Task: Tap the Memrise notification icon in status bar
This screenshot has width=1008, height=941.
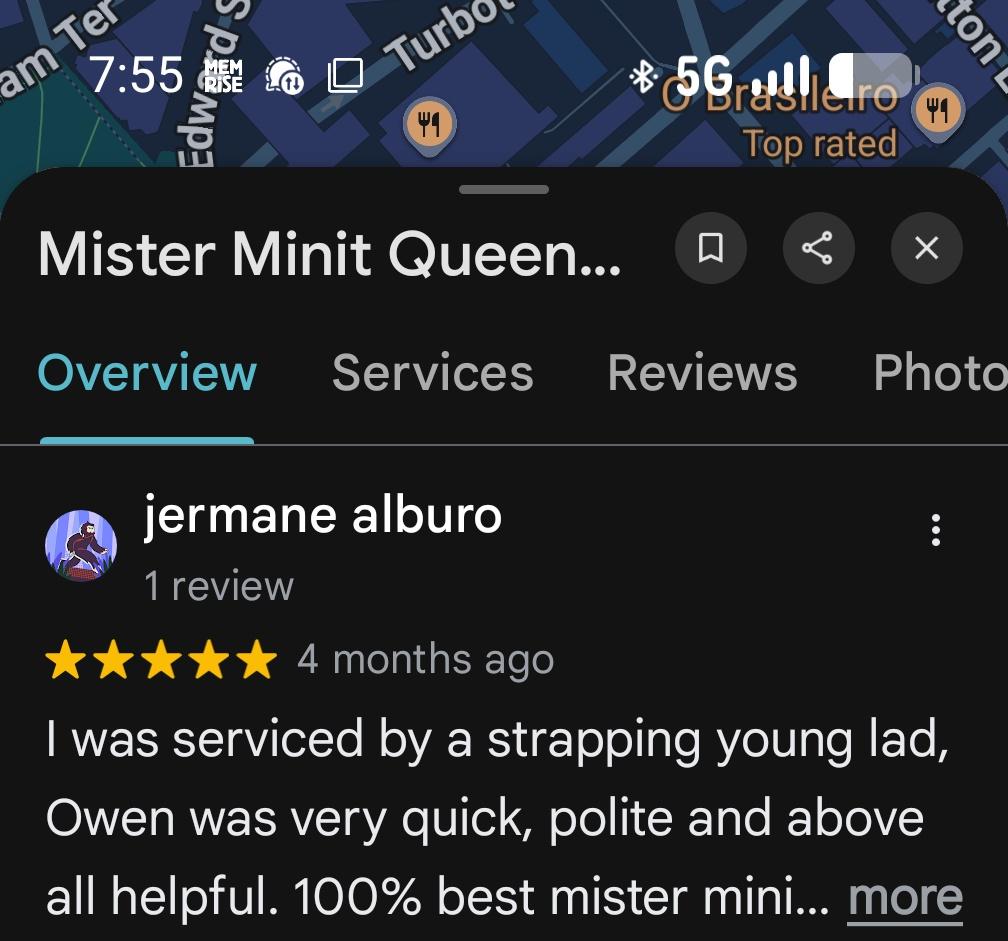Action: [223, 76]
